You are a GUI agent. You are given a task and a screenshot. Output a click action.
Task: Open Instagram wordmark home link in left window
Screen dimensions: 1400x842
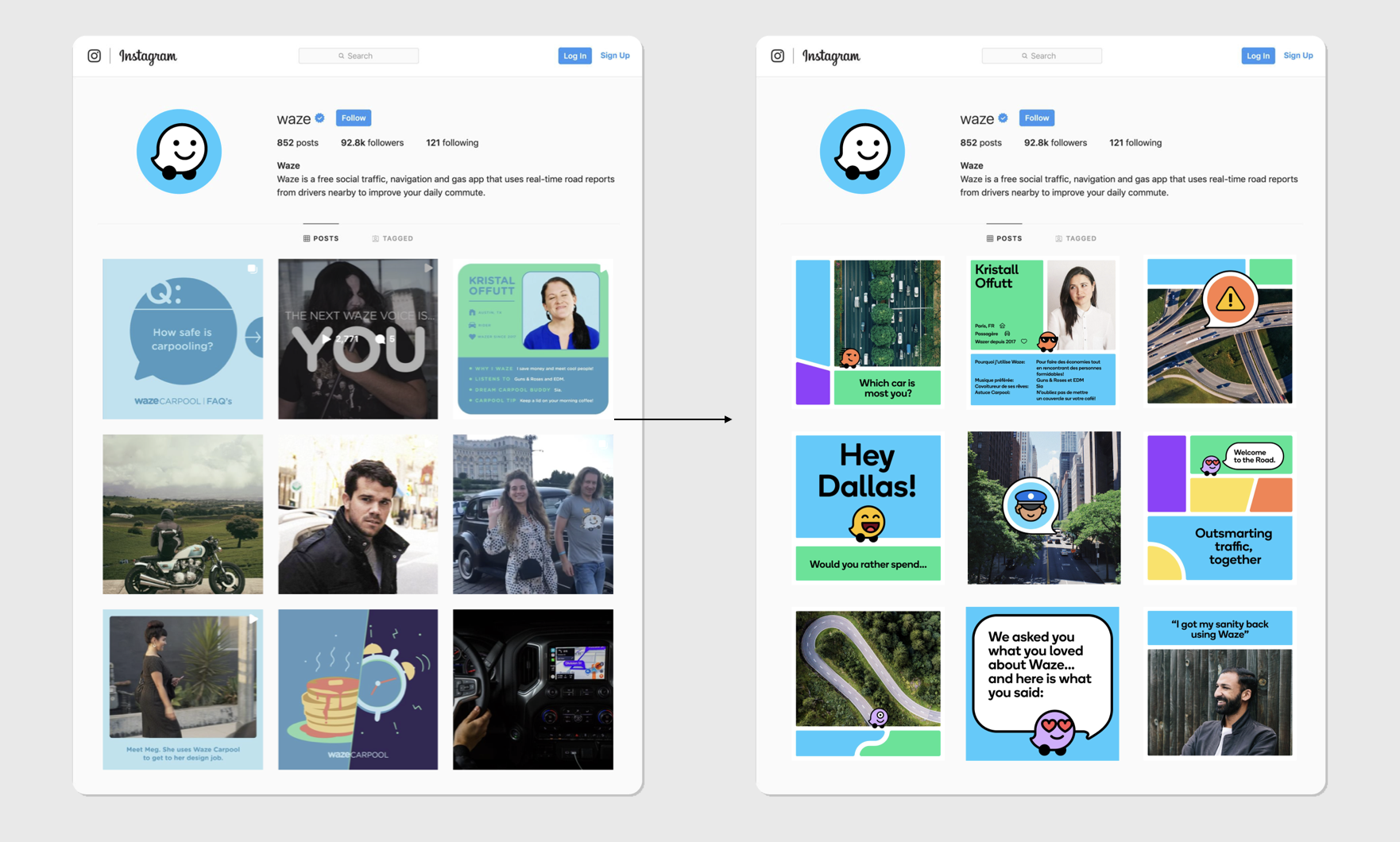pos(148,56)
